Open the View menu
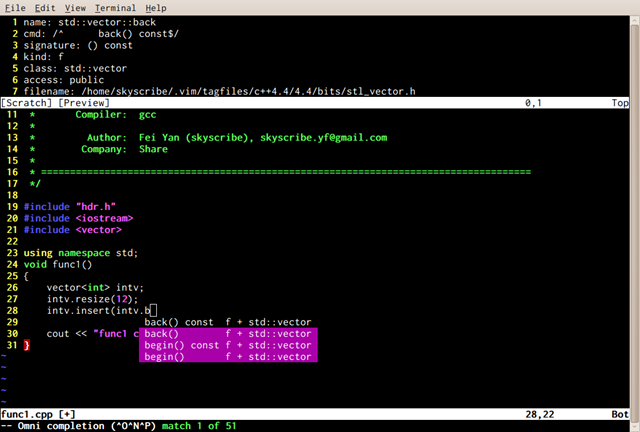The width and height of the screenshot is (640, 432). click(x=75, y=8)
